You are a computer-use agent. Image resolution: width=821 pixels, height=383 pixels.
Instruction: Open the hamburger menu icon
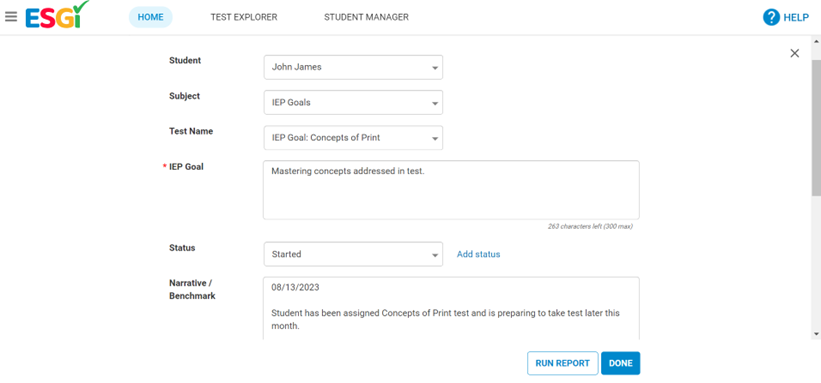pyautogui.click(x=11, y=17)
